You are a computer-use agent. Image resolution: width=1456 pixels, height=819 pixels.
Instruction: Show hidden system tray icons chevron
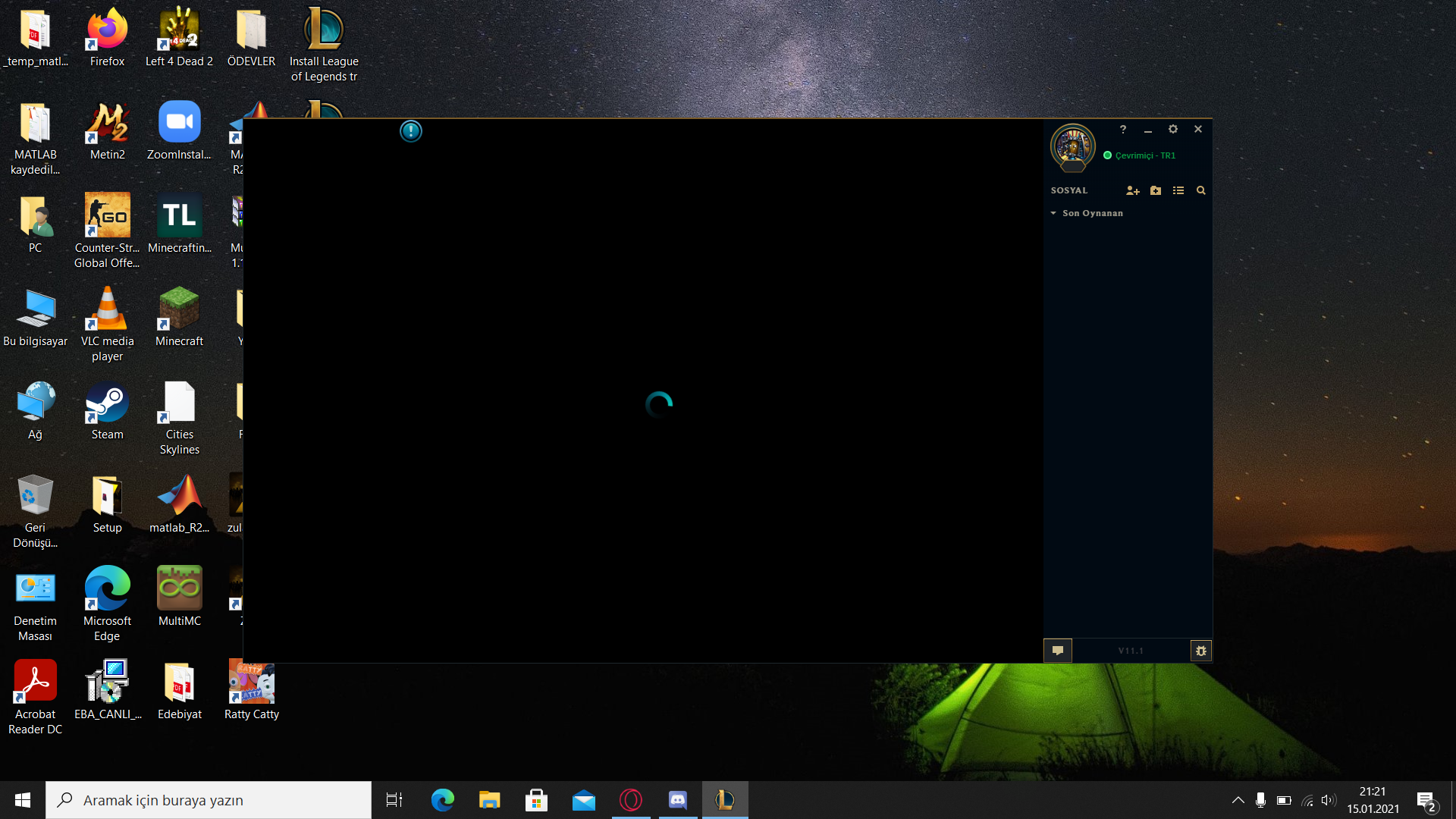tap(1238, 800)
